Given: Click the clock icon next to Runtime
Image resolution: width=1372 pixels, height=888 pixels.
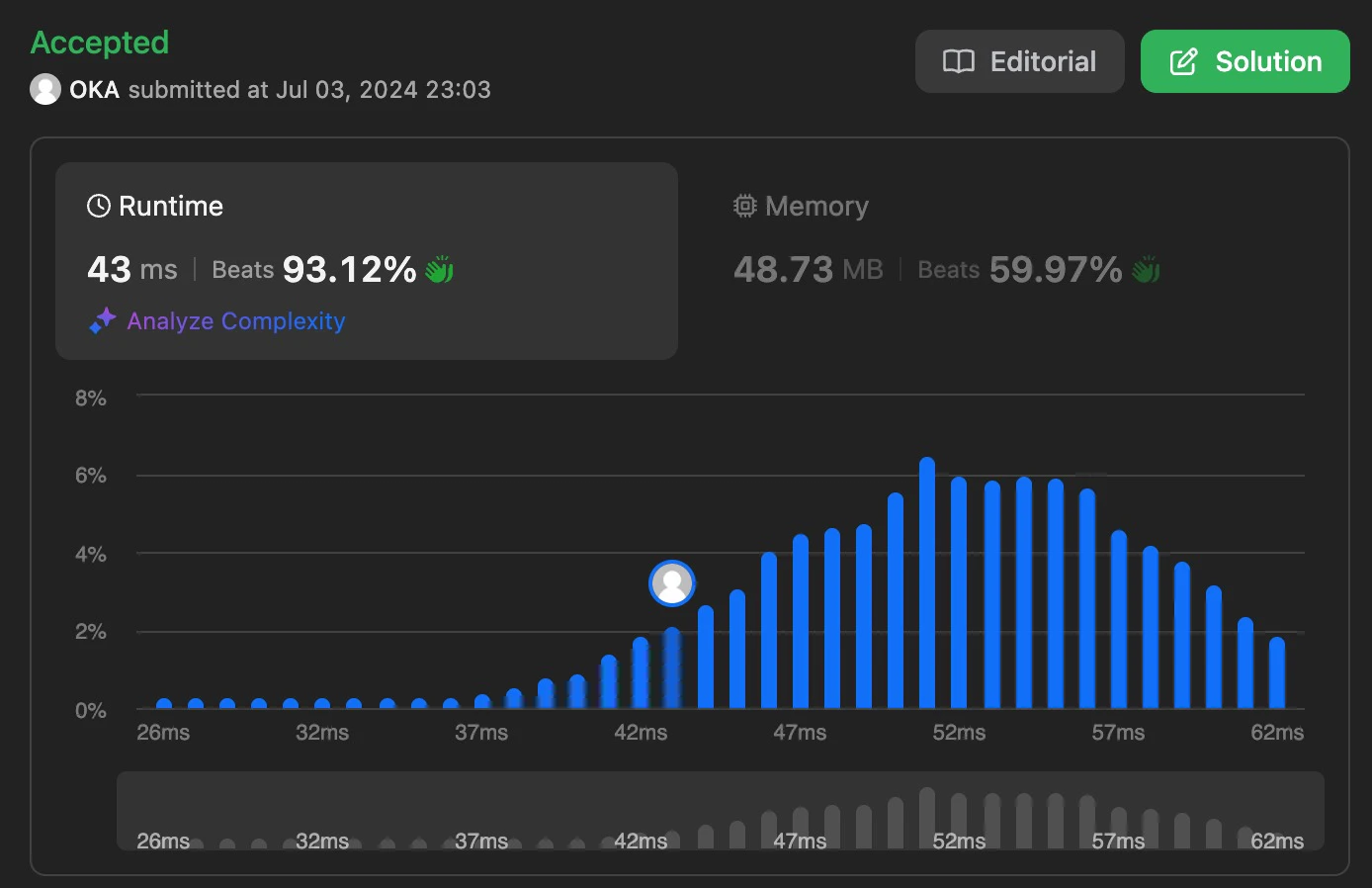Looking at the screenshot, I should (99, 206).
